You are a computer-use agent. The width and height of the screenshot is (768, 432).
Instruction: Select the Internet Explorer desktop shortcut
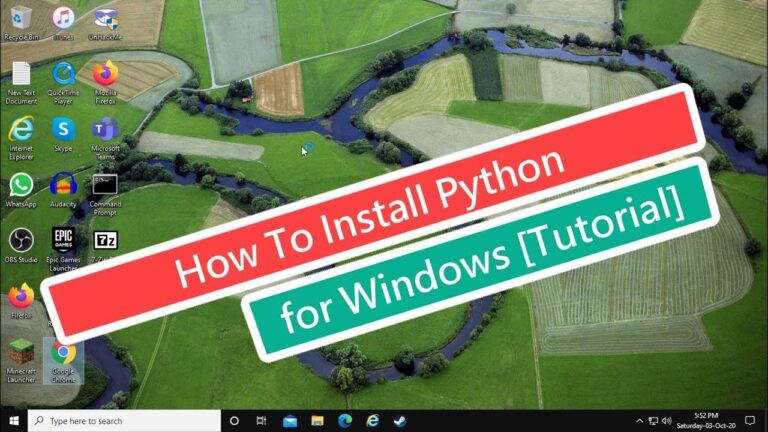(21, 138)
